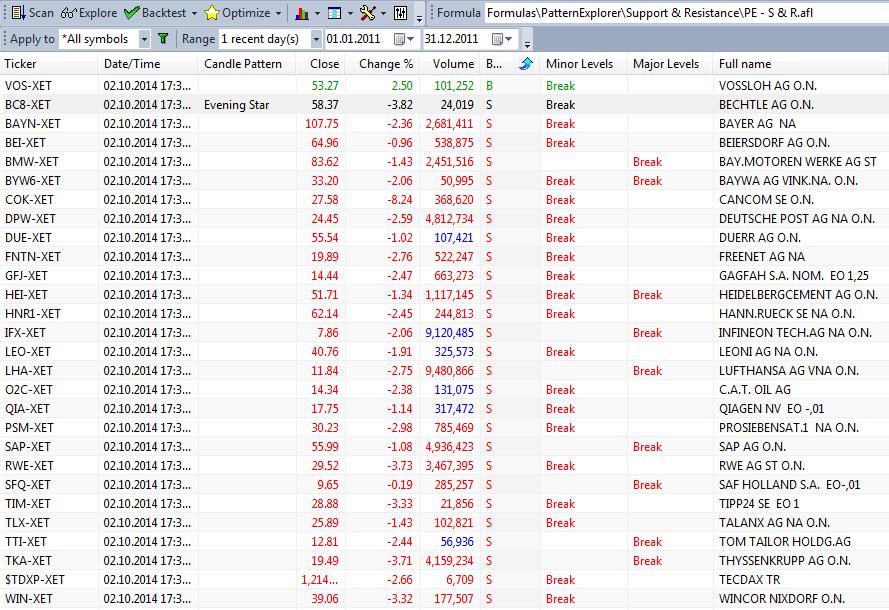
Task: Select the QIA-XET ticker
Action: tap(27, 409)
